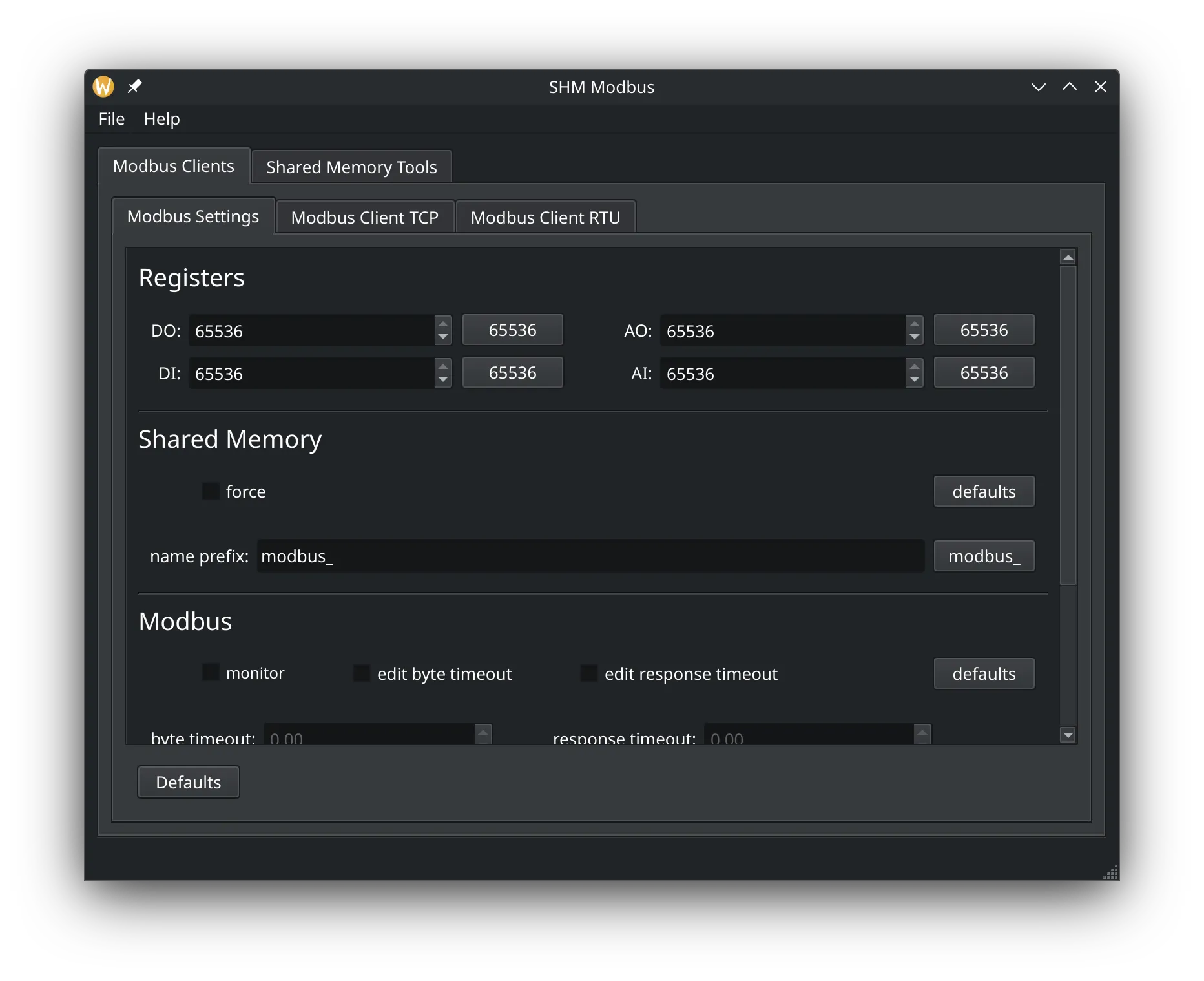
Task: Click the pin window icon
Action: click(x=134, y=87)
